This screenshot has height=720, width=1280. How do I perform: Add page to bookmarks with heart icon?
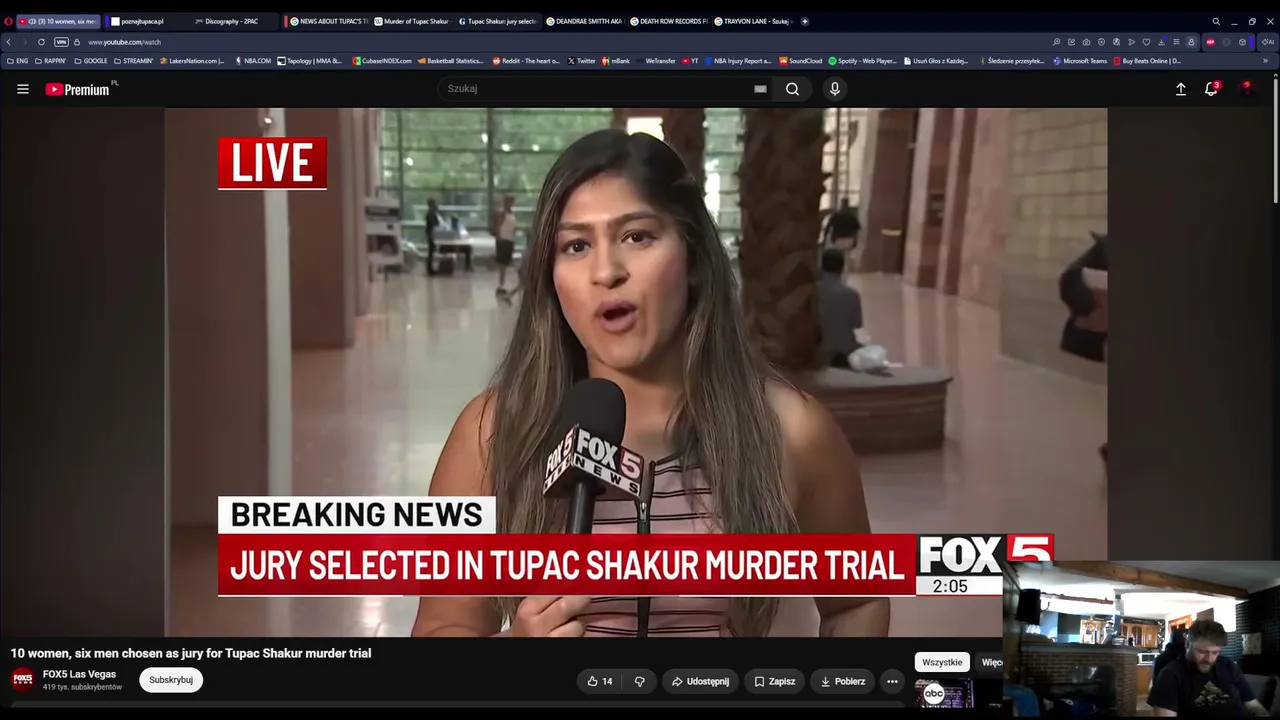click(x=1146, y=42)
